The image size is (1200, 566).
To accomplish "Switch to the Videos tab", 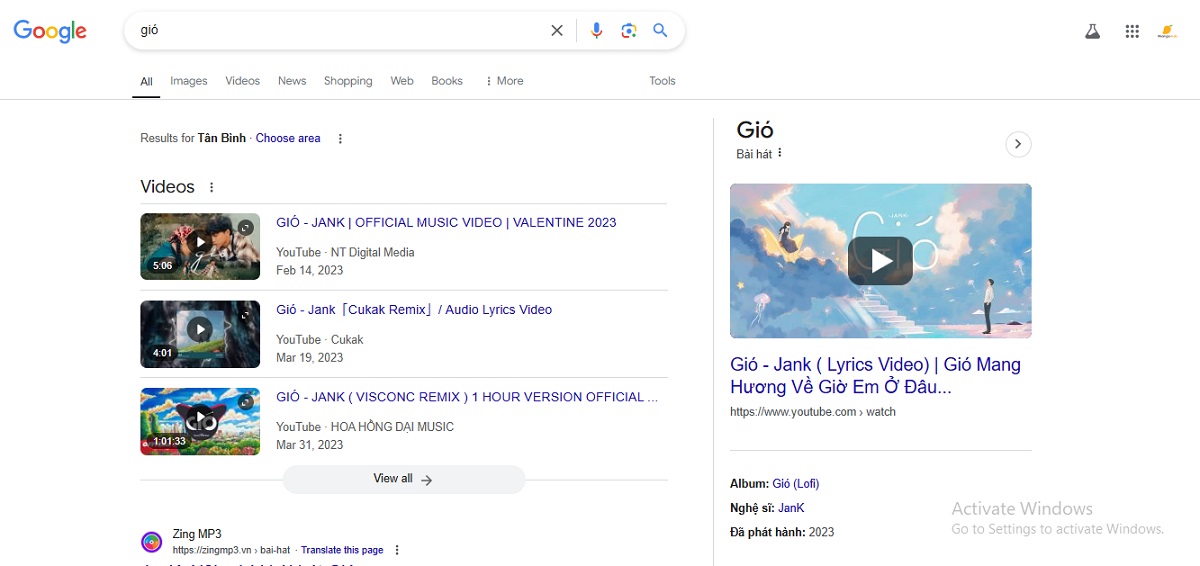I will 242,81.
